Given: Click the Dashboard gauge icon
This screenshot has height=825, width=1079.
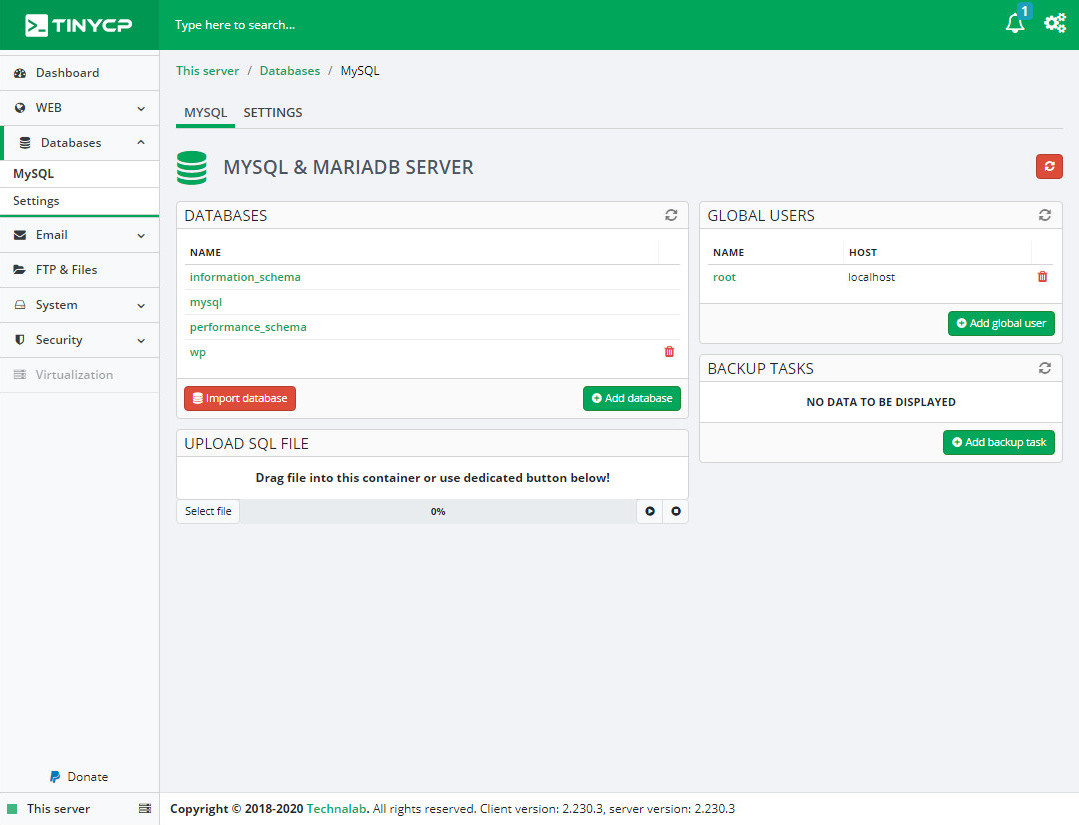Looking at the screenshot, I should point(20,73).
